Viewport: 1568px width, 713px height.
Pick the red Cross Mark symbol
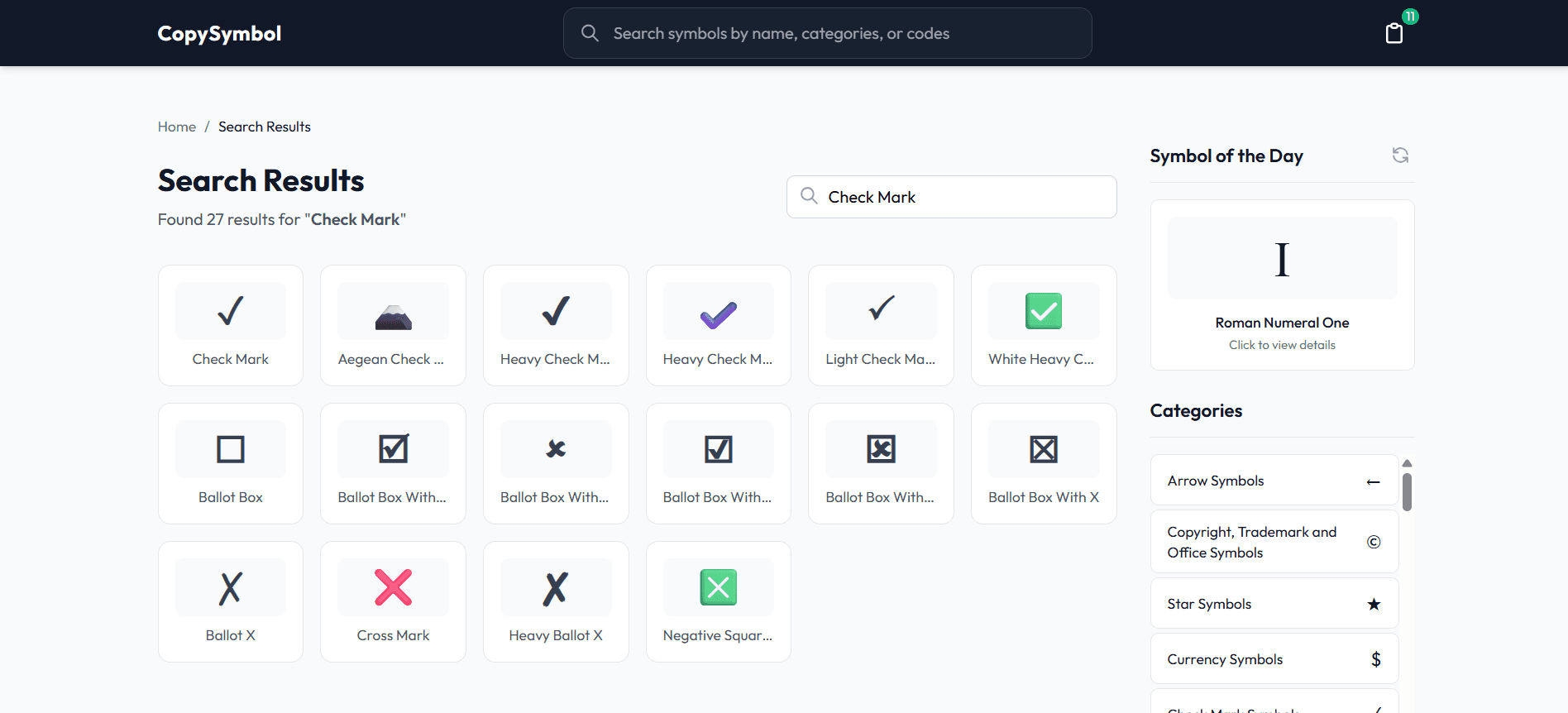[x=393, y=601]
